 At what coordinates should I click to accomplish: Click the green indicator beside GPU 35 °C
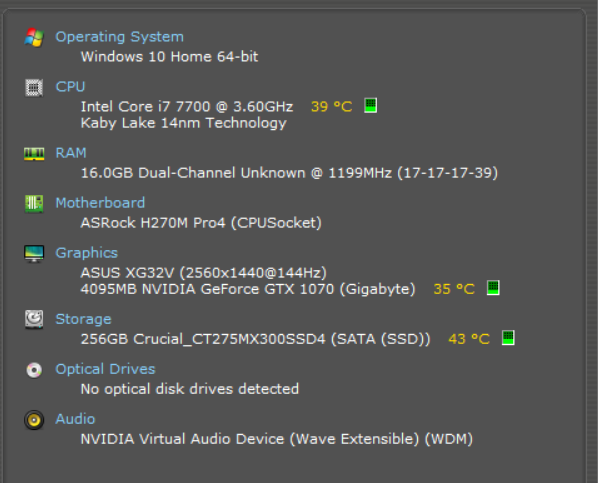(x=493, y=288)
